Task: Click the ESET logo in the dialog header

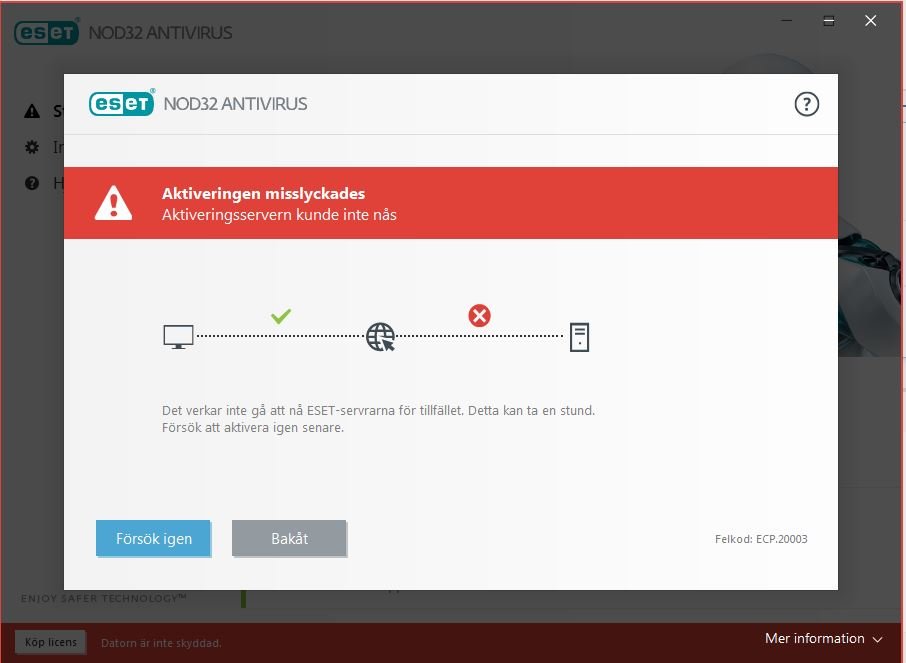Action: coord(121,103)
